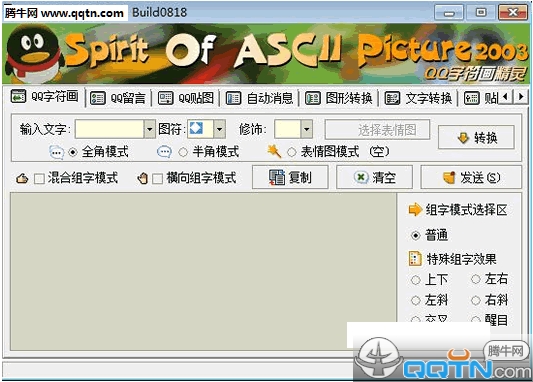This screenshot has width=533, height=382.
Task: Expand the 输入文字 dropdown arrow
Action: 150,129
